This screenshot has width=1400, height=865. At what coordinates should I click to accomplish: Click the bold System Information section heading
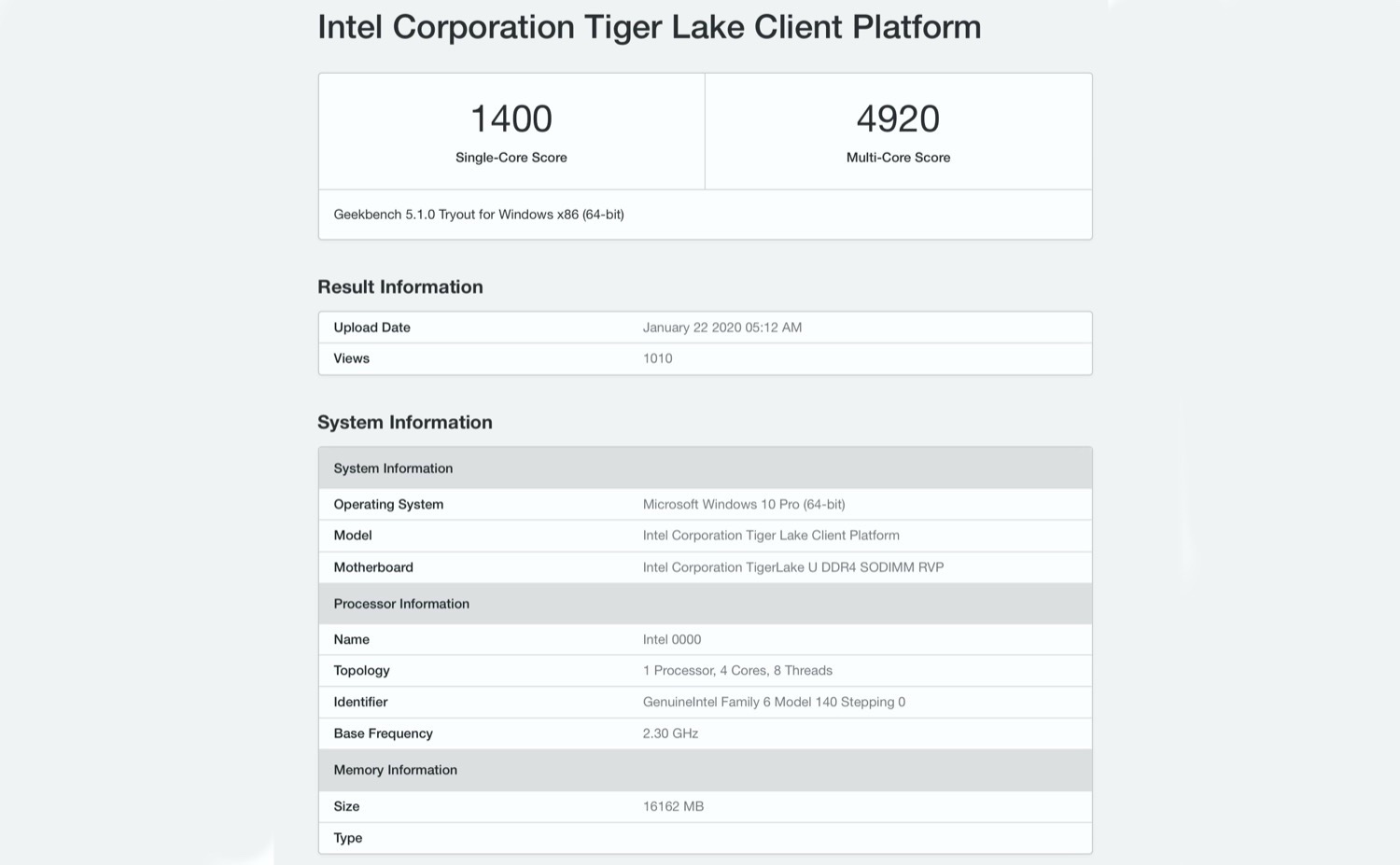pyautogui.click(x=405, y=423)
